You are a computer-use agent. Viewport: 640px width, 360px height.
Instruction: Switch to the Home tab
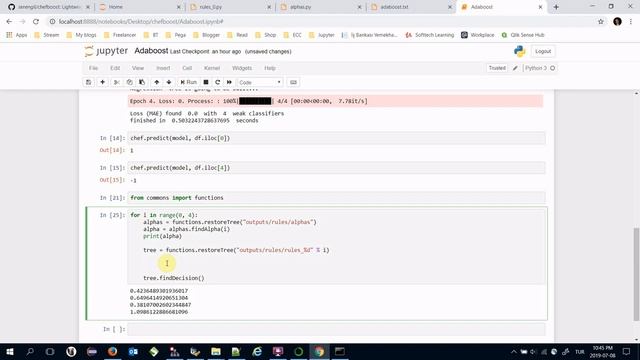(139, 7)
